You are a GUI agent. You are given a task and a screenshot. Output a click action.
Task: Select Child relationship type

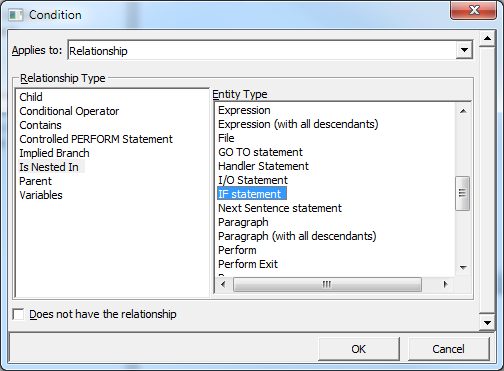pyautogui.click(x=31, y=97)
